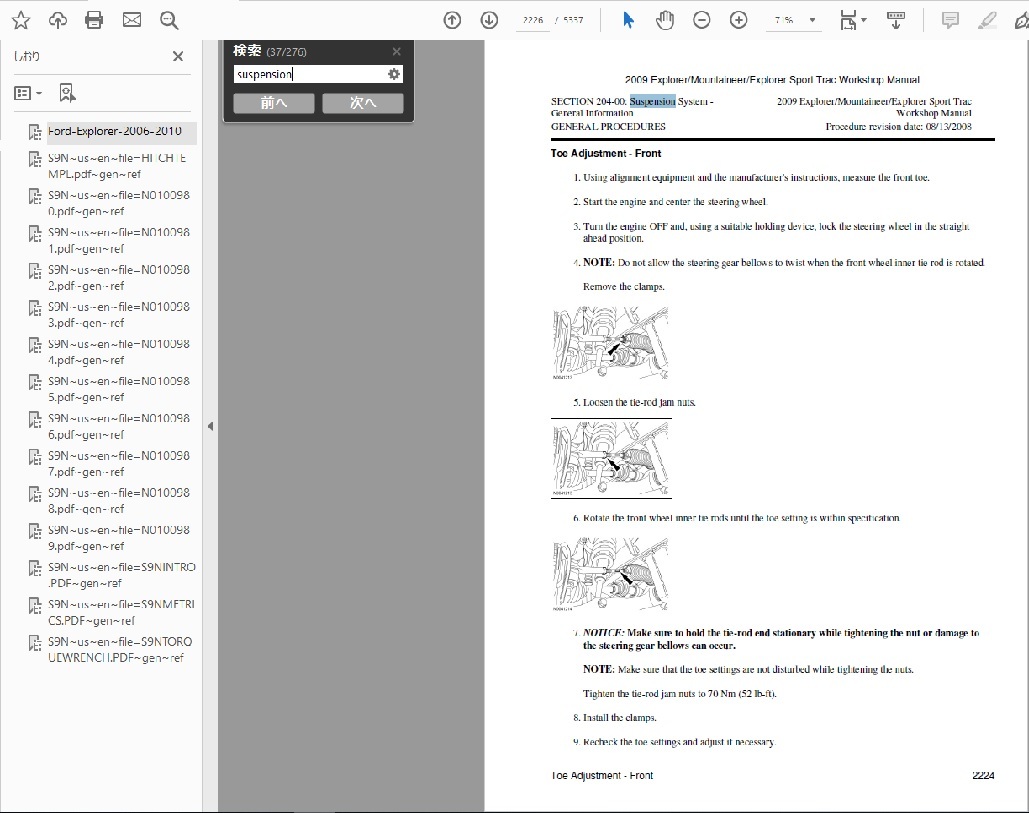Click the loosen tie-rod jam nuts illustration
Viewport: 1029px width, 813px height.
610,459
